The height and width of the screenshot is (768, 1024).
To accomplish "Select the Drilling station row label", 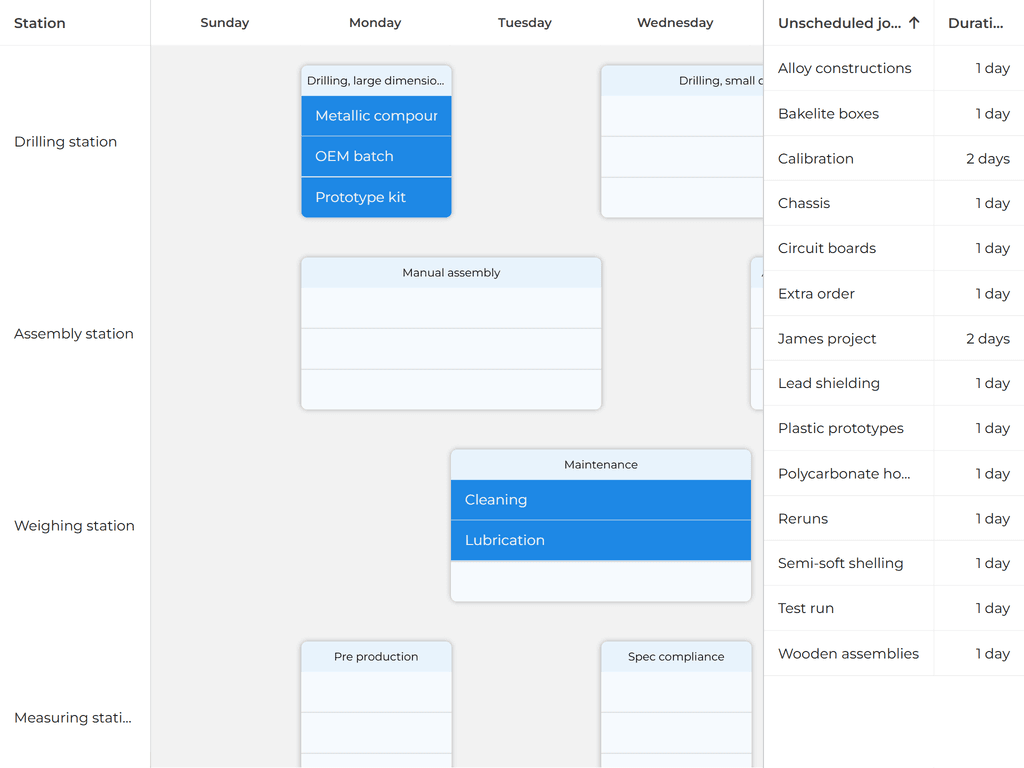I will click(65, 141).
